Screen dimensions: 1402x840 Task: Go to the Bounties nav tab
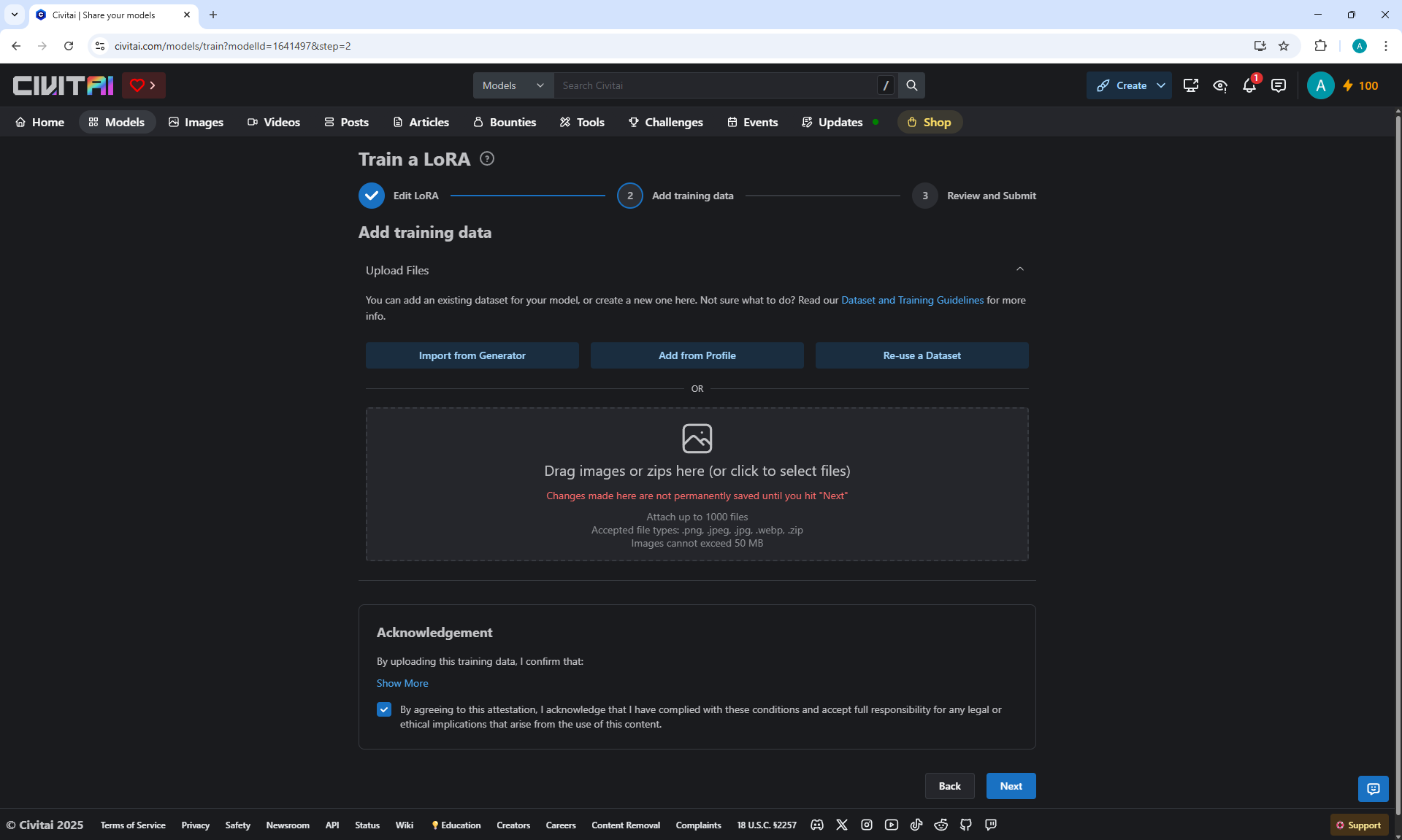point(505,122)
